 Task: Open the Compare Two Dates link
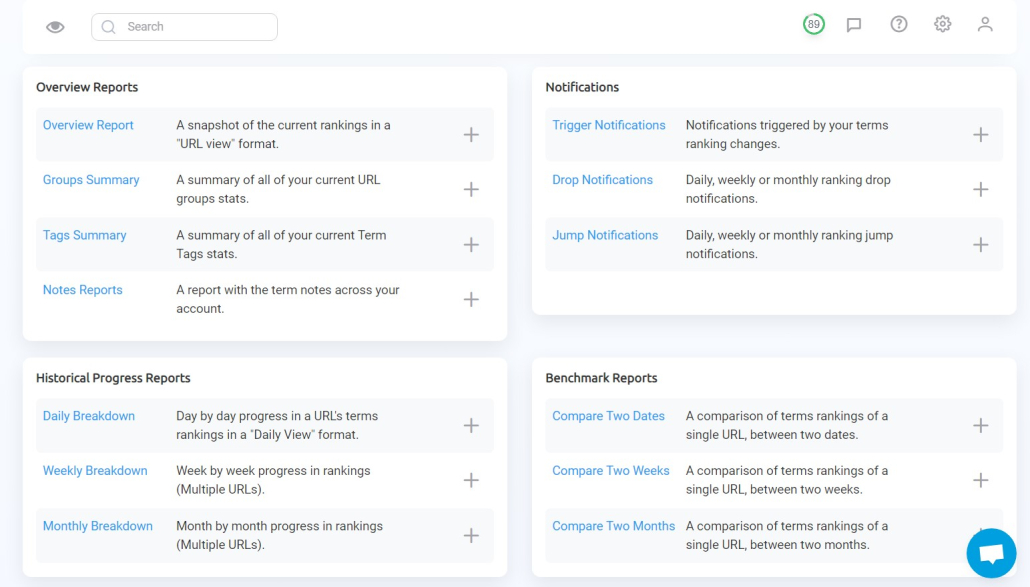pos(608,416)
